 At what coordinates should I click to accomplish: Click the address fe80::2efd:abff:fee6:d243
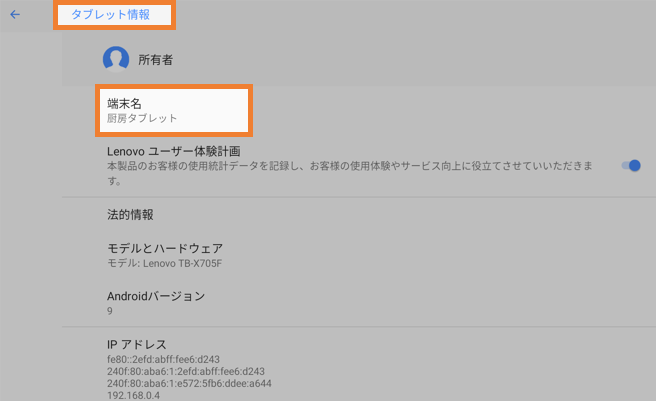tap(163, 359)
